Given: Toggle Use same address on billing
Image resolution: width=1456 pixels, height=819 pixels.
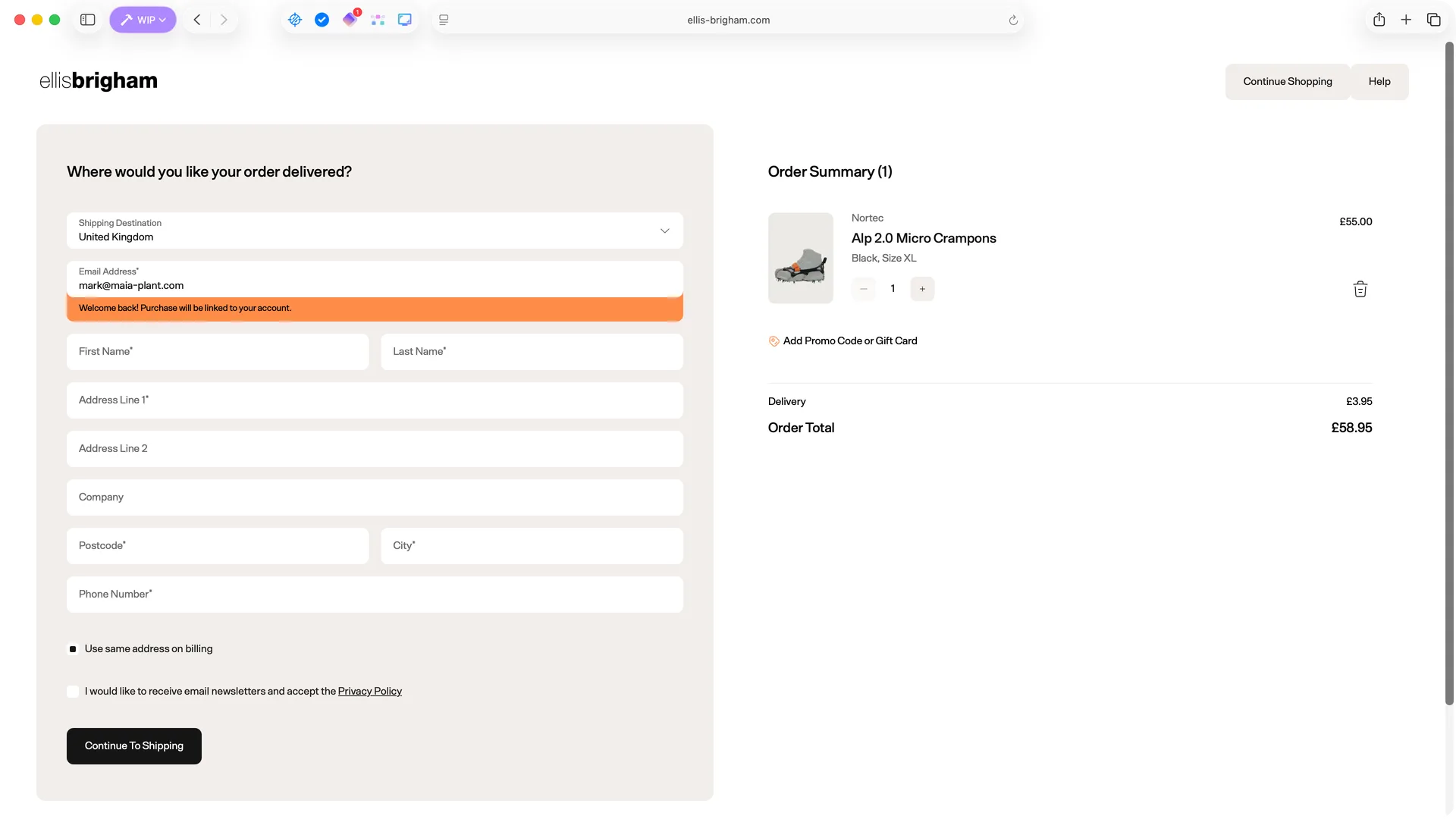Looking at the screenshot, I should 73,649.
